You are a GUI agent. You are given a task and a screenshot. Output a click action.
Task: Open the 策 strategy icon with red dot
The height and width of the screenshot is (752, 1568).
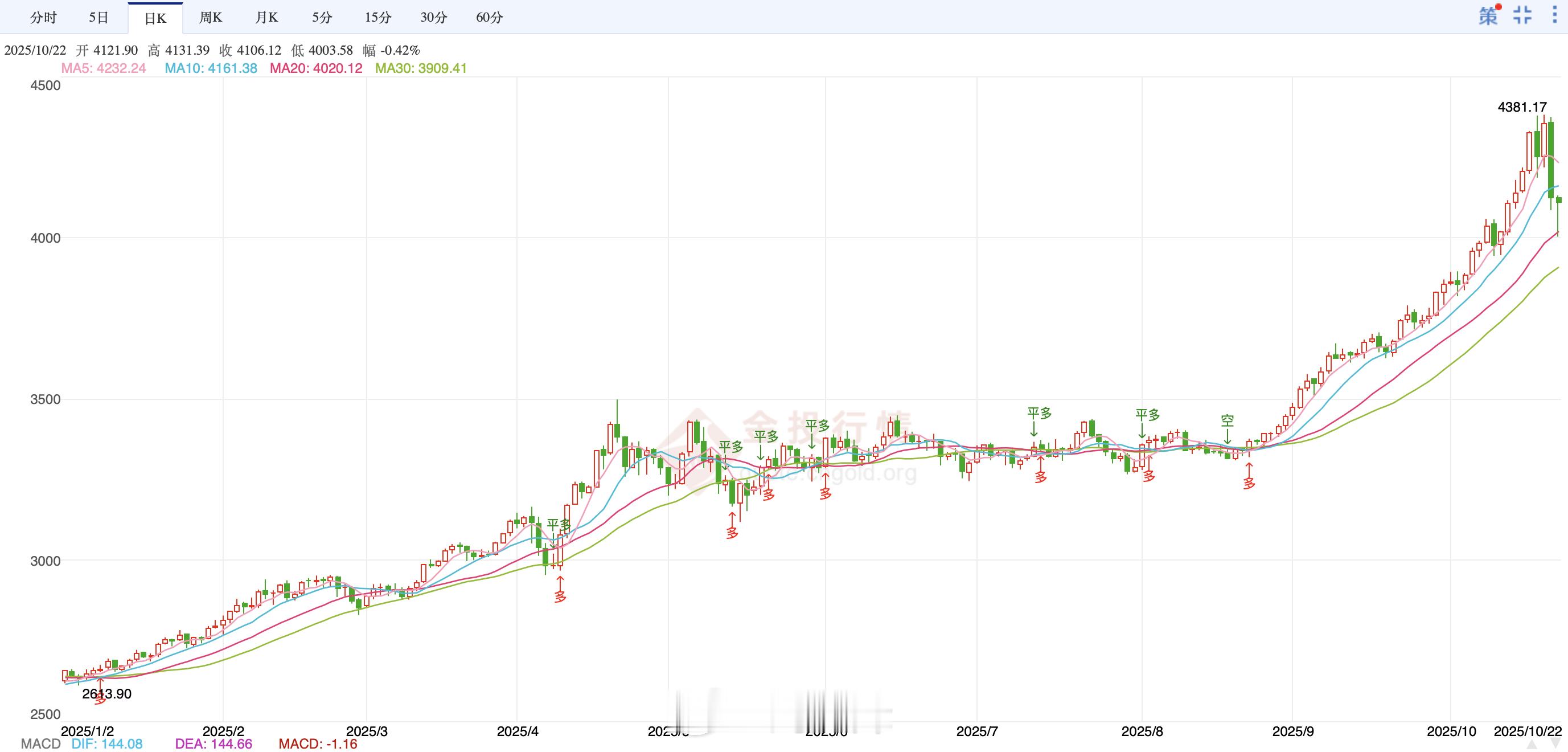pos(1488,16)
